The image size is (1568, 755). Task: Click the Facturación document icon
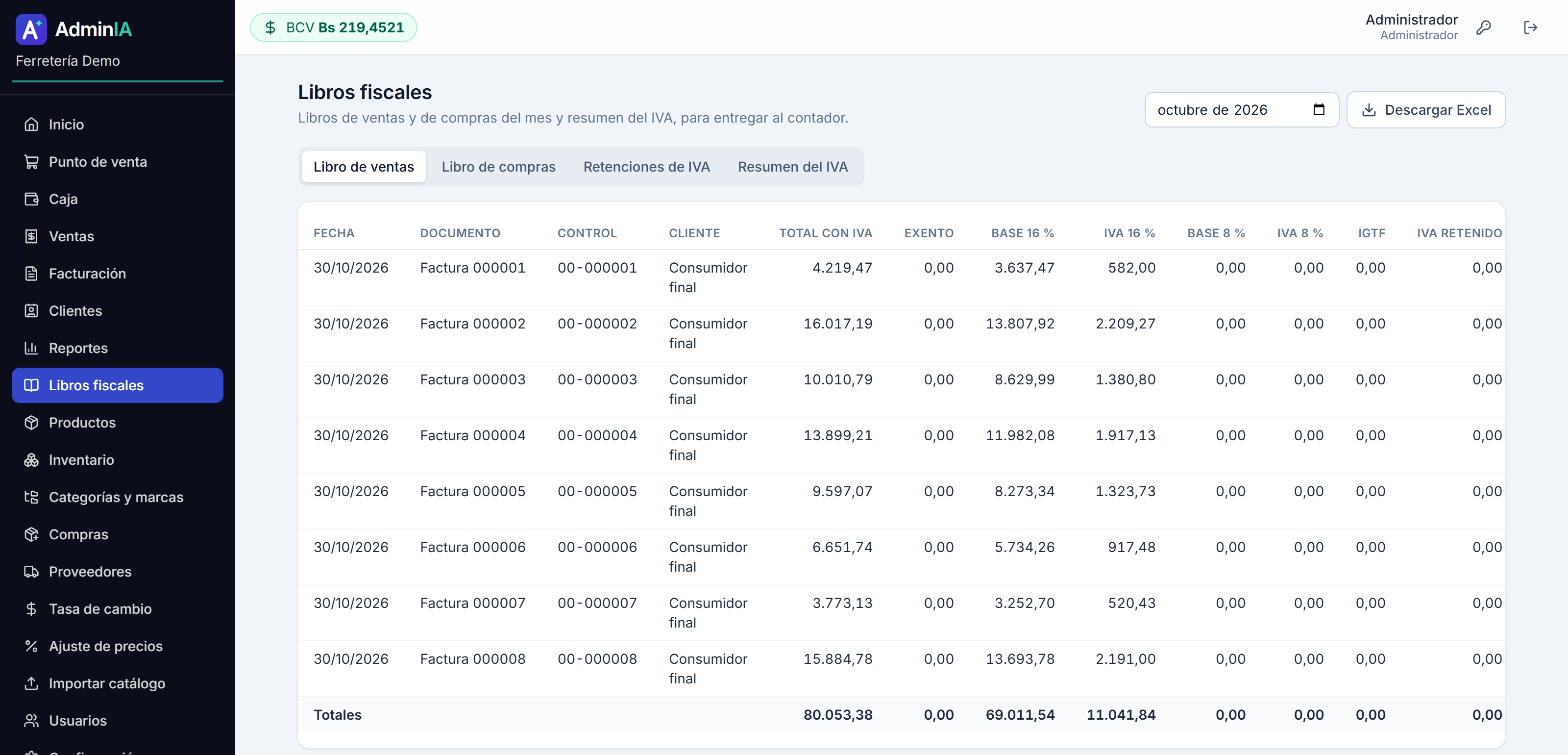coord(31,274)
